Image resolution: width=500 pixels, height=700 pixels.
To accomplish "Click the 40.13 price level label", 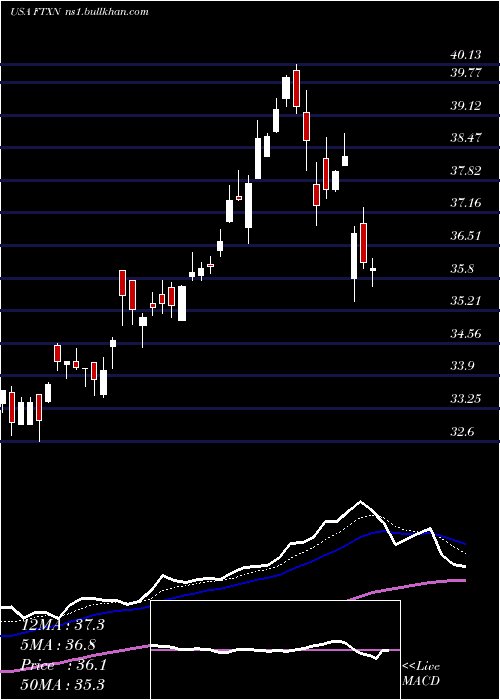I will pyautogui.click(x=466, y=55).
